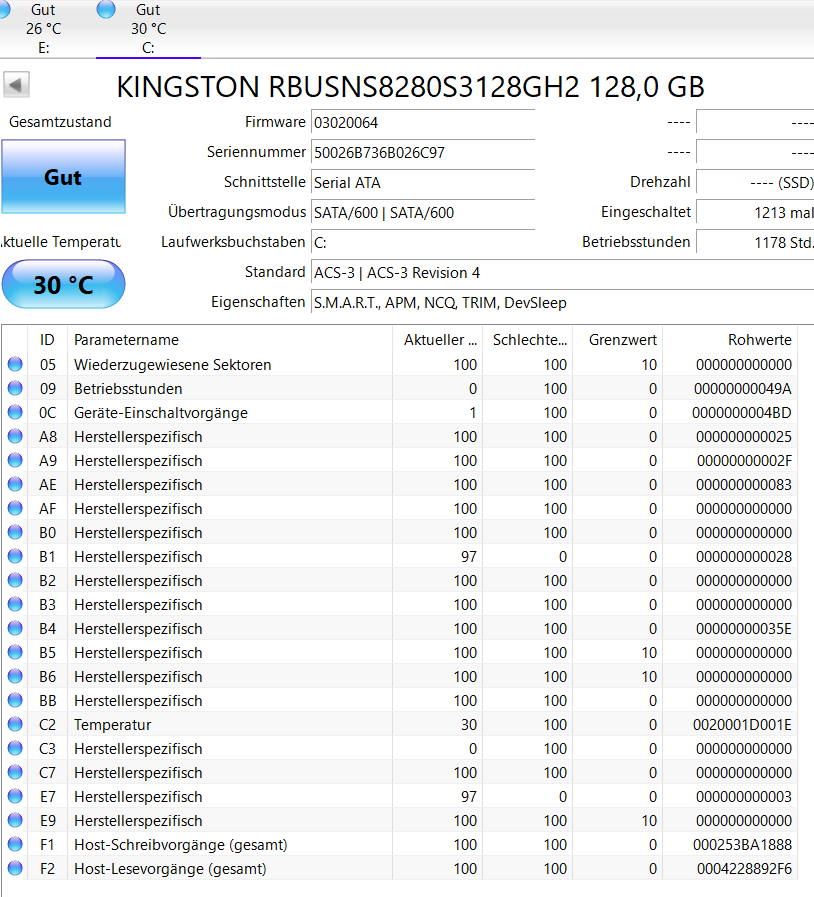Image resolution: width=814 pixels, height=897 pixels.
Task: Click the Grenzwert column header
Action: (618, 340)
